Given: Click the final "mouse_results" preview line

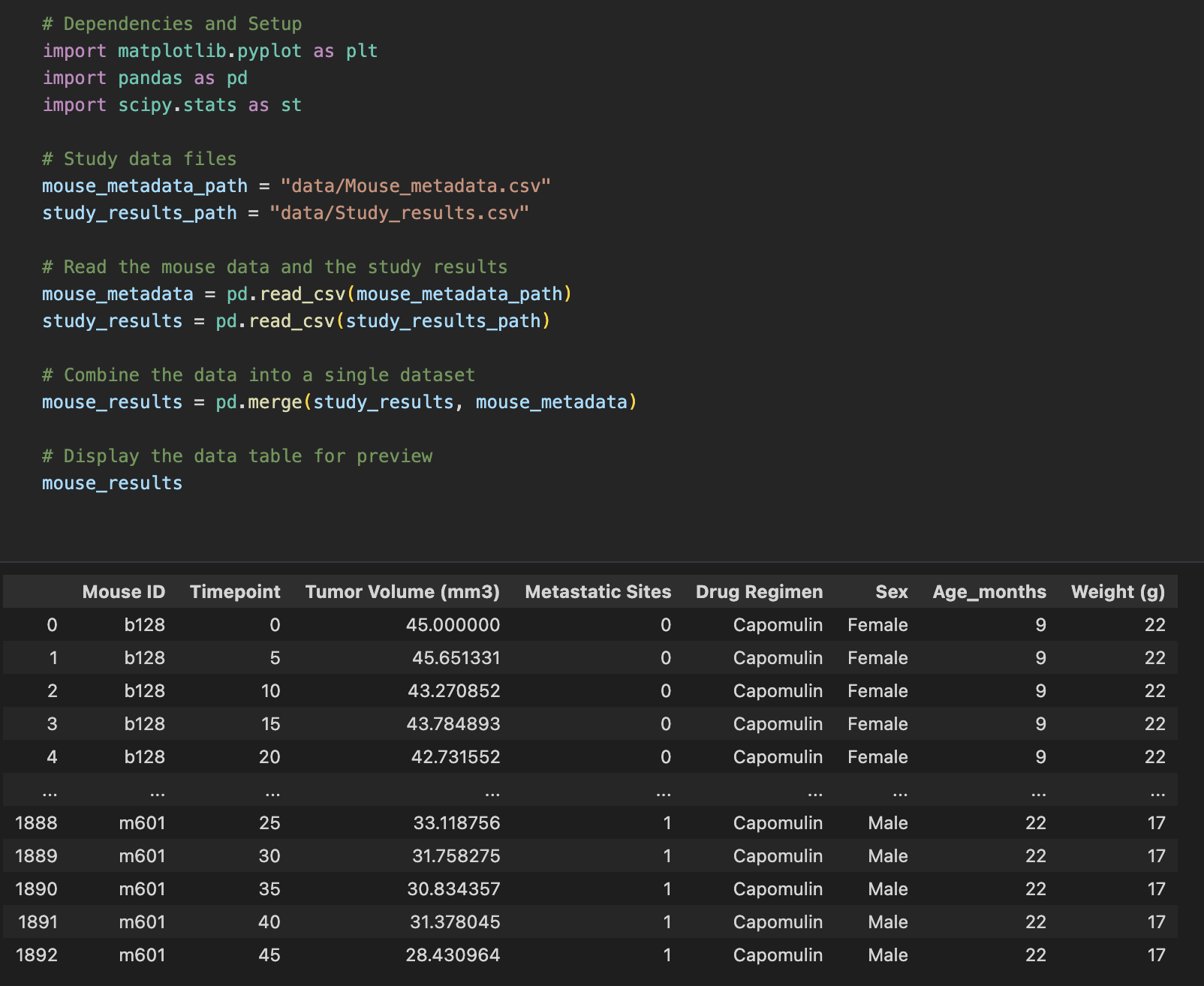Looking at the screenshot, I should coord(111,482).
